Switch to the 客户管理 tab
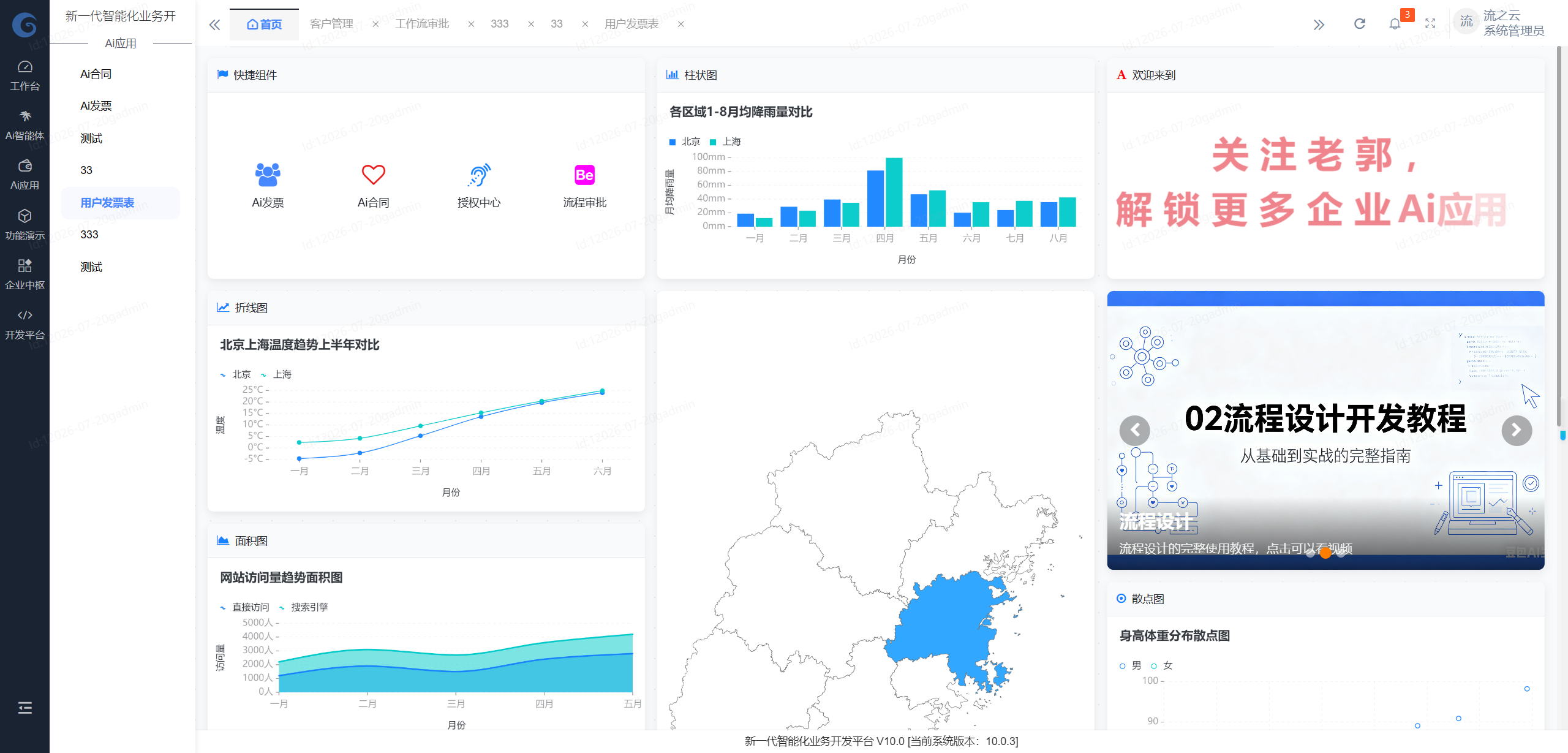The image size is (1568, 753). click(x=331, y=24)
